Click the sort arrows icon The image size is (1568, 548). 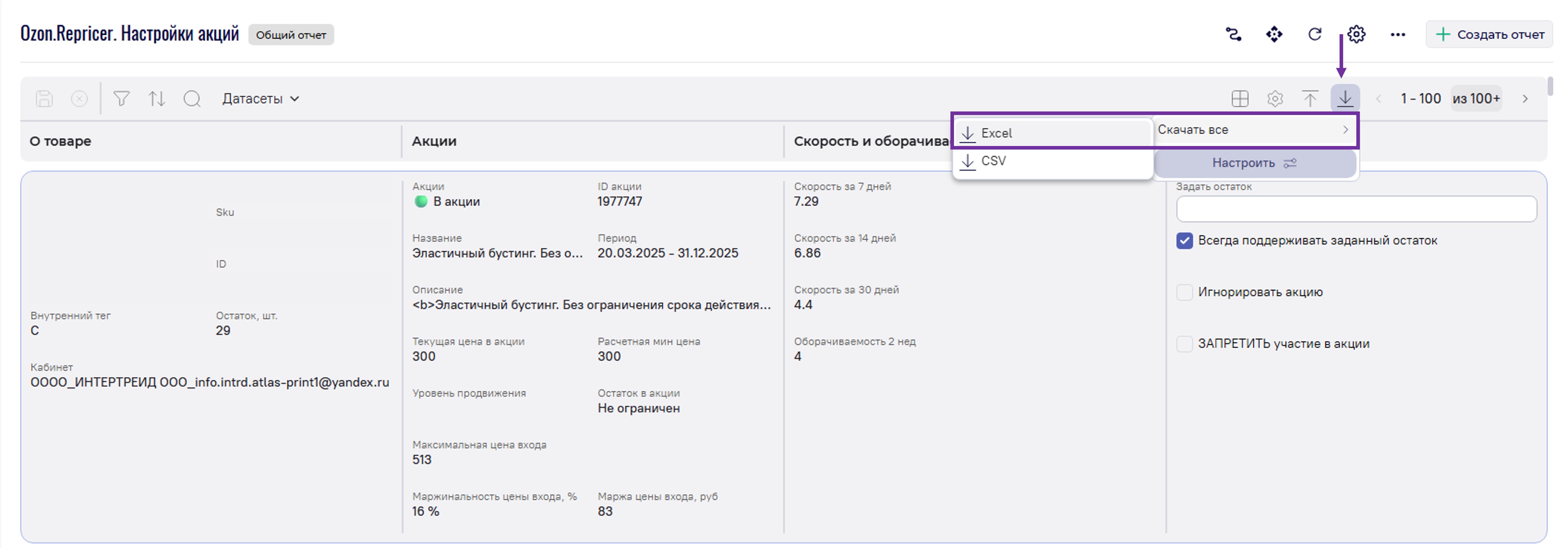[x=156, y=99]
